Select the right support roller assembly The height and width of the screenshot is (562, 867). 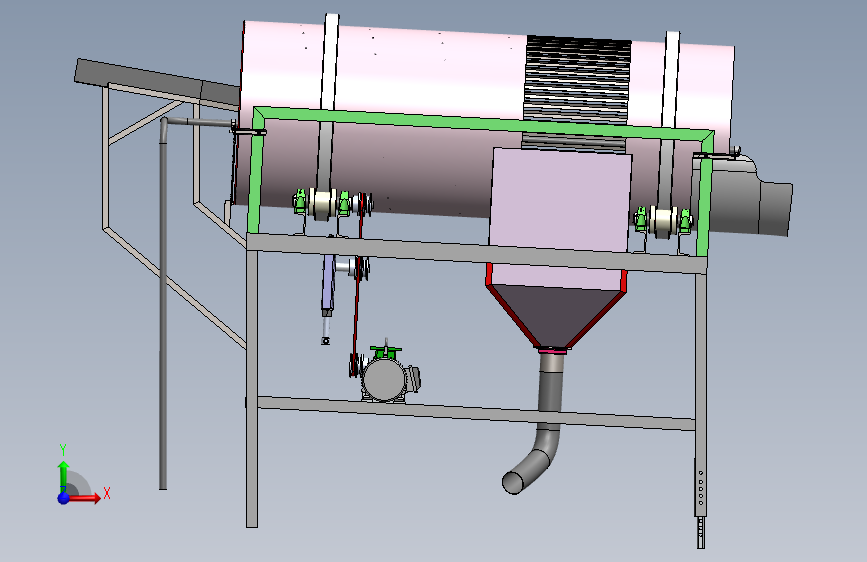click(x=663, y=220)
